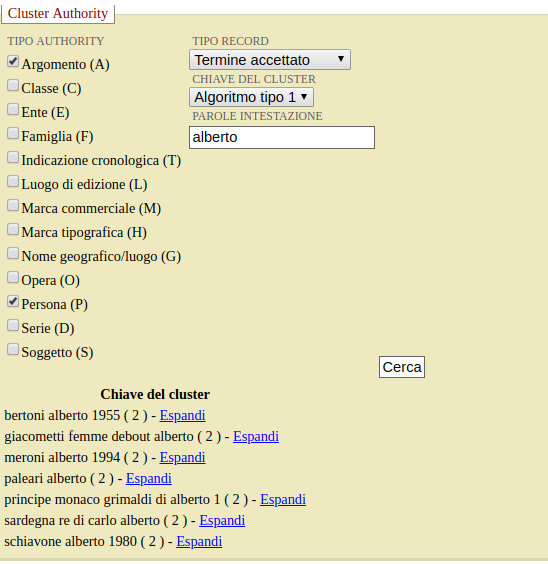Screen dimensions: 548x564
Task: Select Indicazione cronologica (T) checkbox
Action: pos(13,158)
